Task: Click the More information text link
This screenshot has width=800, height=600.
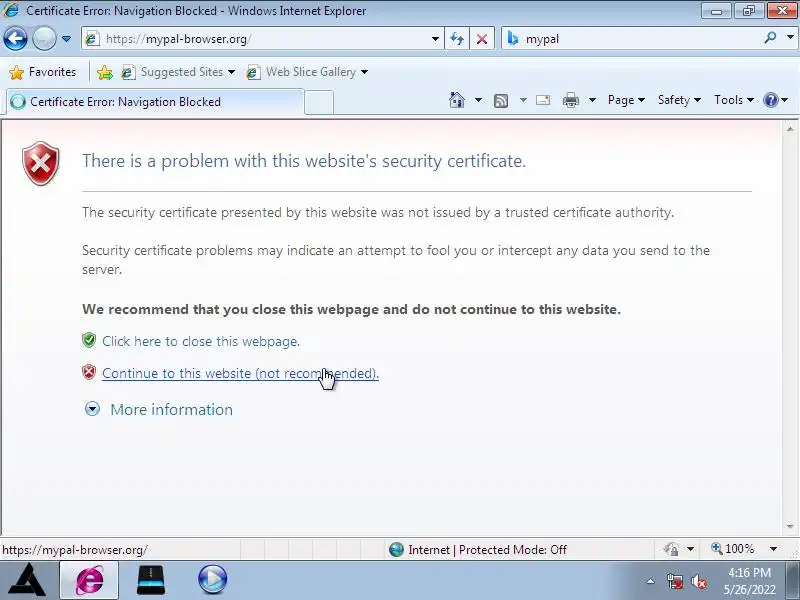Action: pos(171,410)
